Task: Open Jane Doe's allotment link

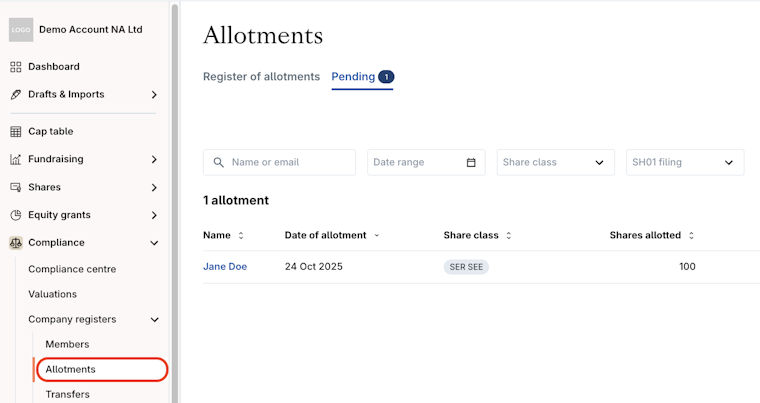Action: pos(225,267)
